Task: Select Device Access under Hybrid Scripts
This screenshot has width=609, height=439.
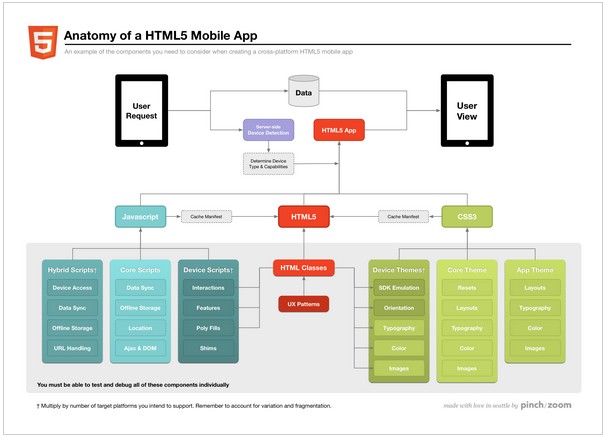Action: tap(71, 288)
